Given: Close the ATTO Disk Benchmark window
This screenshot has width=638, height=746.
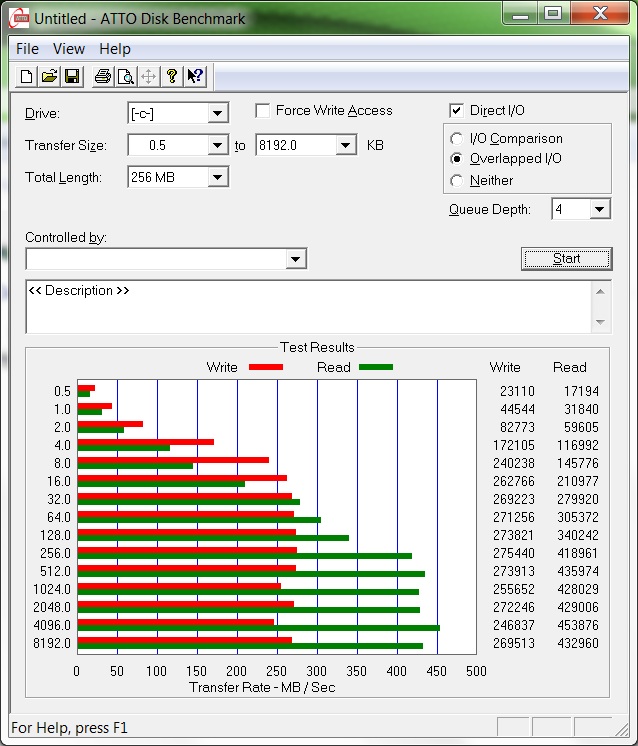Looking at the screenshot, I should click(600, 14).
